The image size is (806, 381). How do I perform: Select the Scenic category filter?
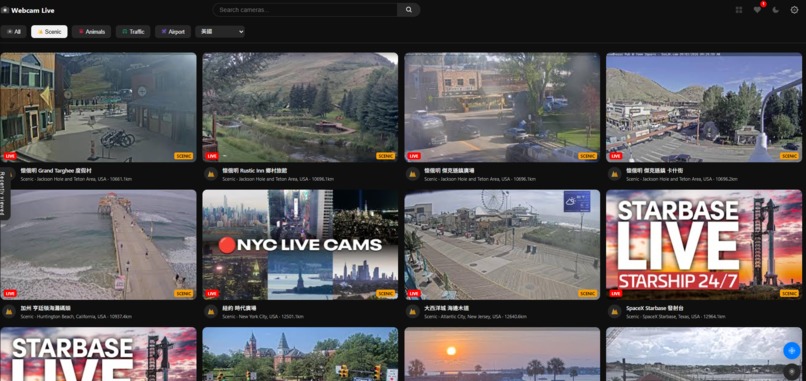pos(49,32)
